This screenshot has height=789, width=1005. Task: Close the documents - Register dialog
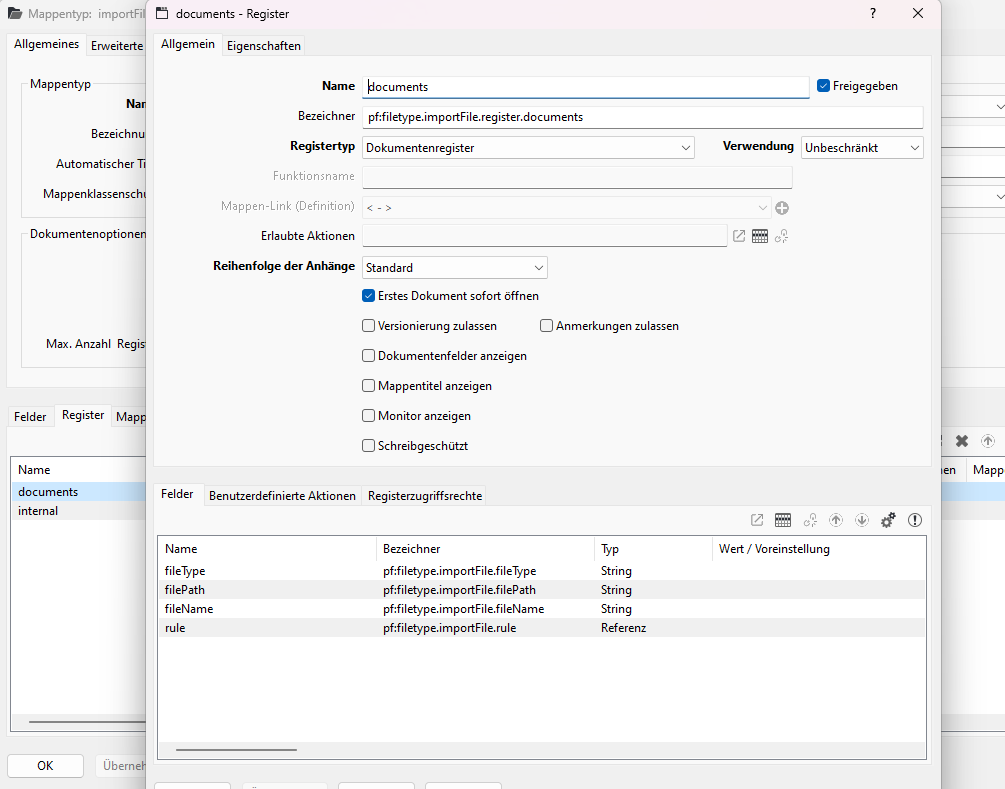click(x=918, y=13)
